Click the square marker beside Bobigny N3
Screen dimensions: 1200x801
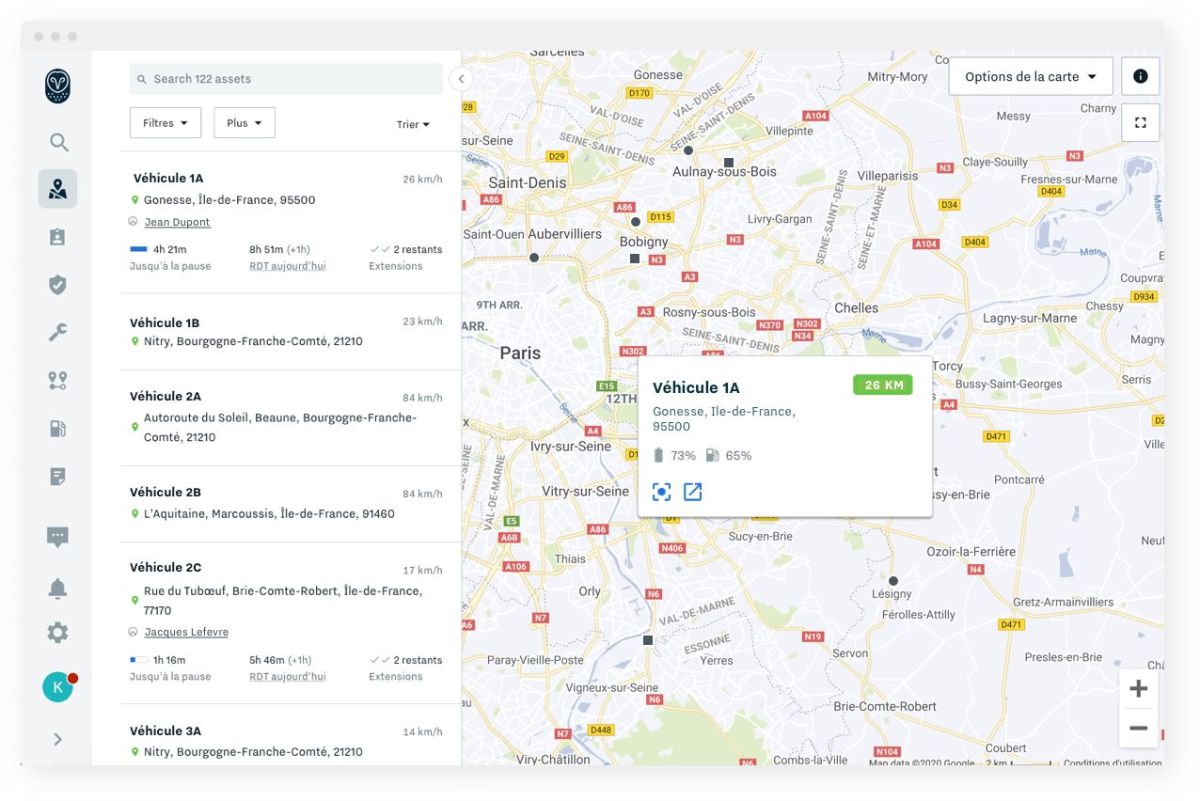point(634,258)
